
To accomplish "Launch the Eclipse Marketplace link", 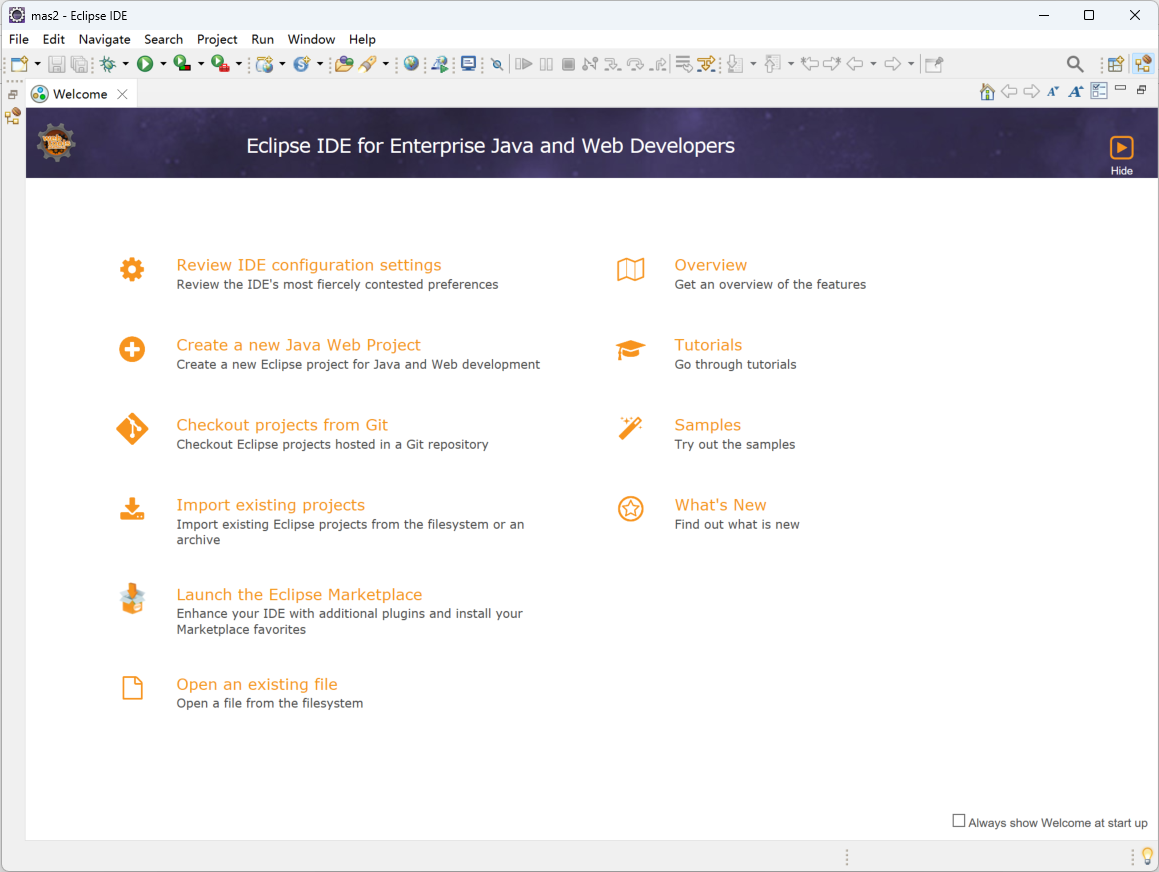I will coord(299,594).
